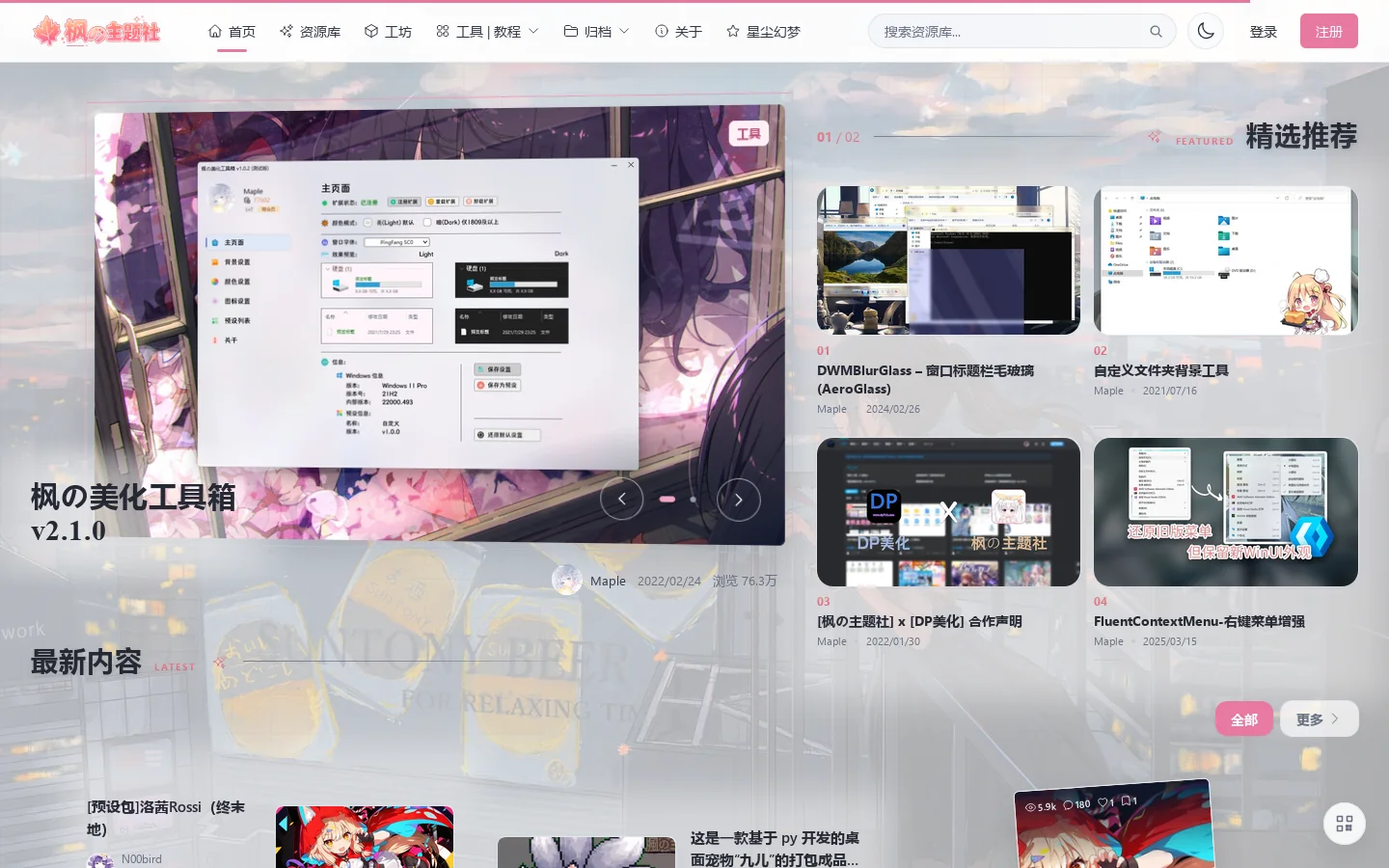1389x868 pixels.
Task: Open the 资源库 nav item
Action: 310,32
